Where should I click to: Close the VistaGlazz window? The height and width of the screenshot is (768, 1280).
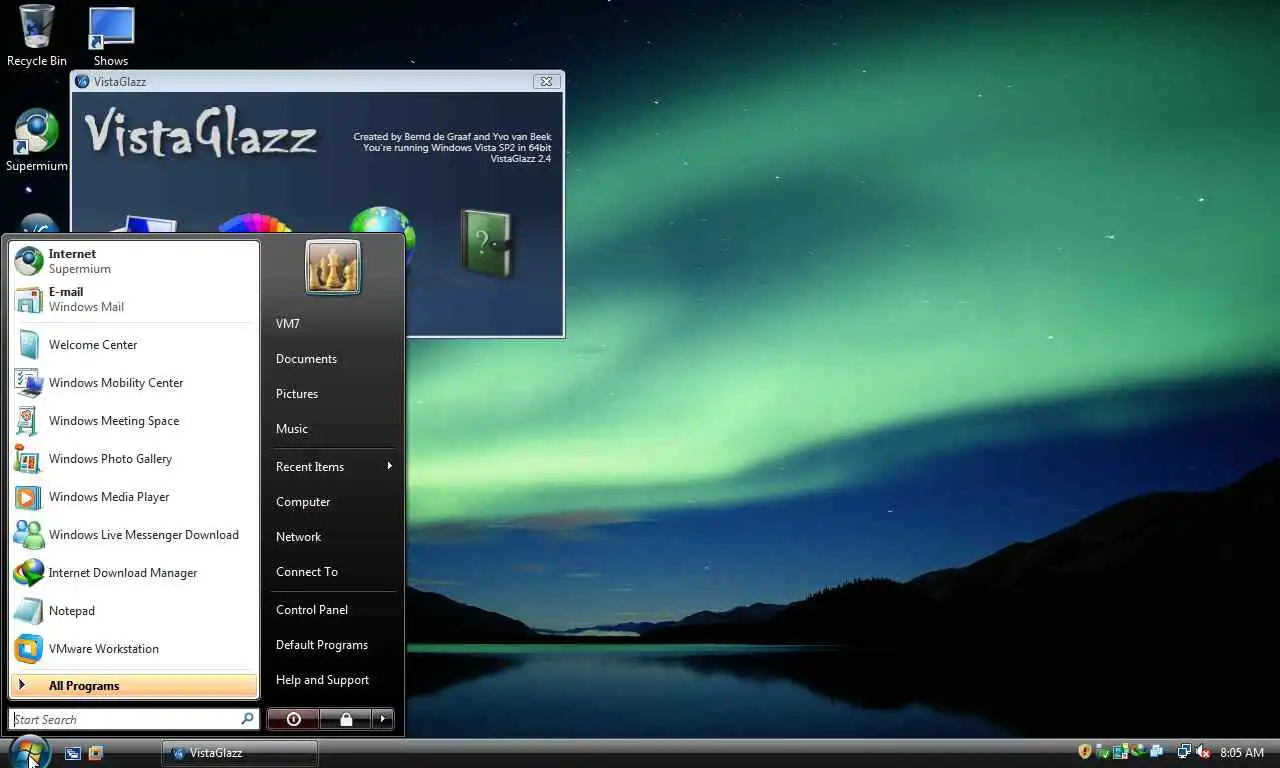click(545, 82)
